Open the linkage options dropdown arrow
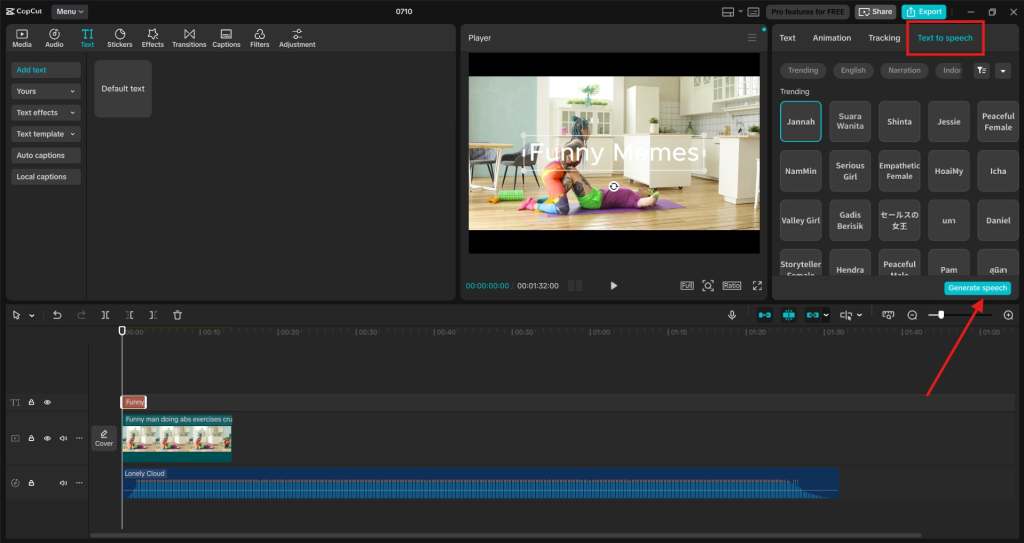This screenshot has width=1024, height=543. 826,315
